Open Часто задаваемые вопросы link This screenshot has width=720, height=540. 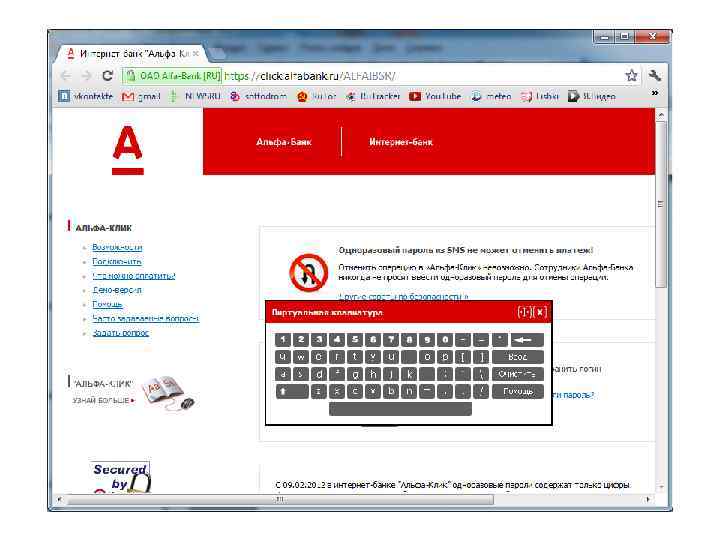coord(146,318)
